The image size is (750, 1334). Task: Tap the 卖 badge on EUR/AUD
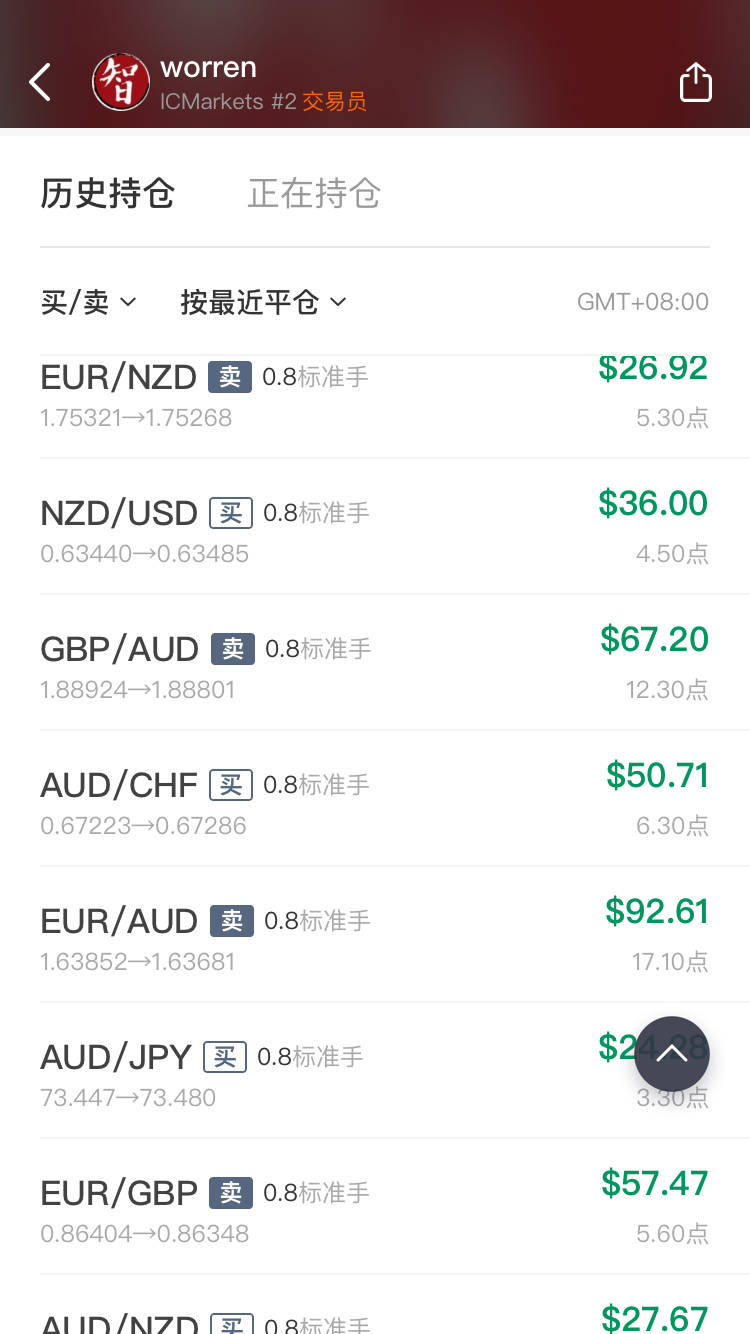(x=232, y=921)
